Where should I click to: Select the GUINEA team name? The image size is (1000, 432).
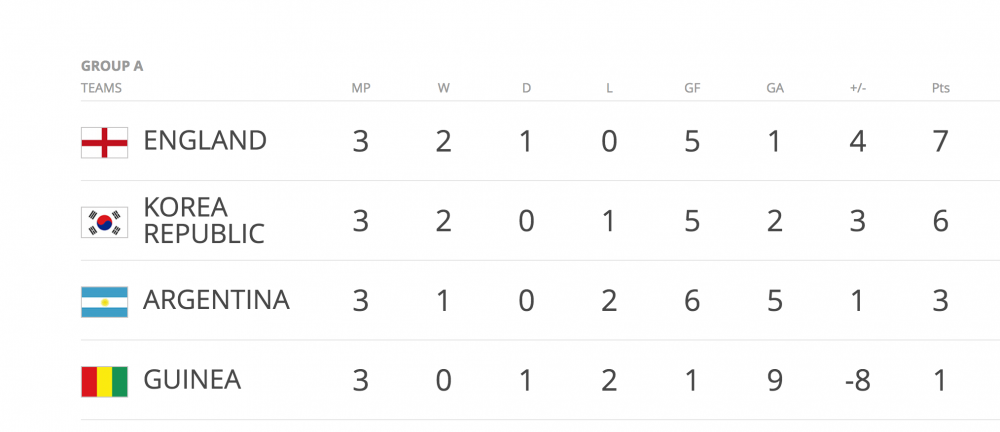point(192,380)
